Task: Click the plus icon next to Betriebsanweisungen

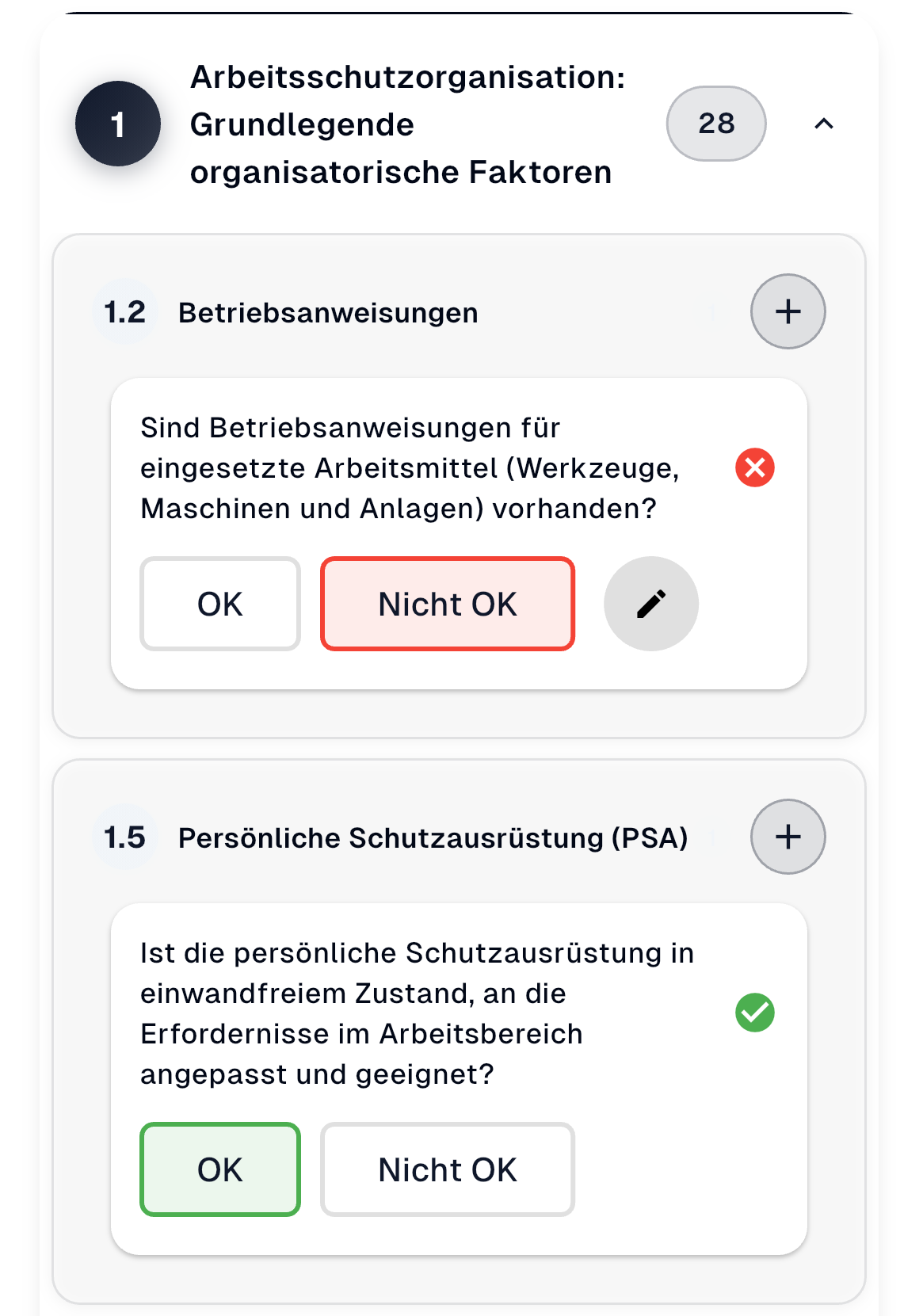Action: [x=788, y=311]
